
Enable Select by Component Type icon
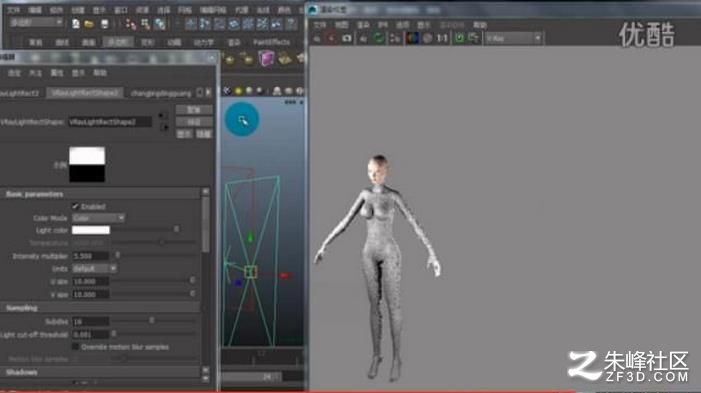pyautogui.click(x=160, y=24)
